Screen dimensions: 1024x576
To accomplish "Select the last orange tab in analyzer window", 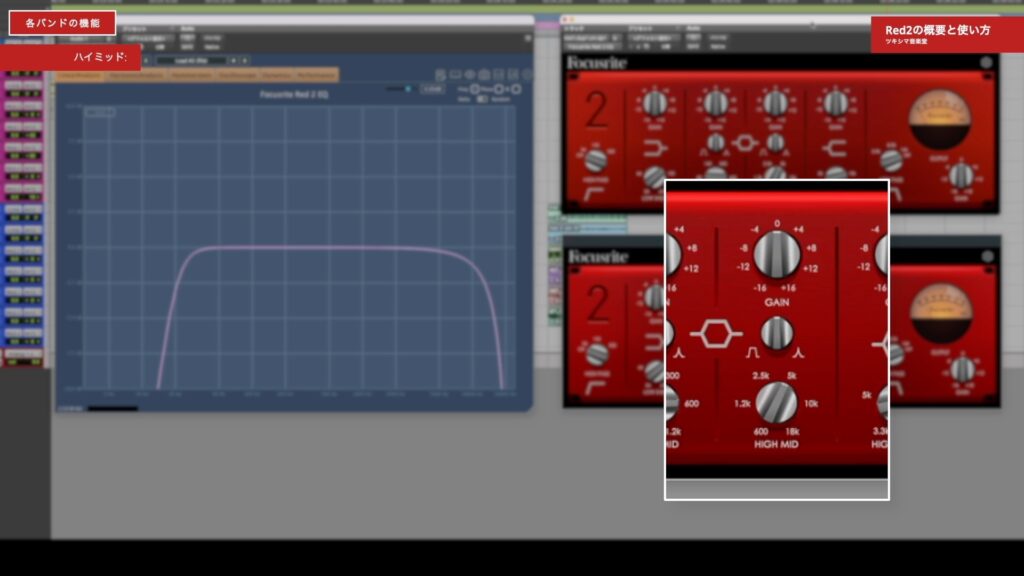I will [x=316, y=75].
